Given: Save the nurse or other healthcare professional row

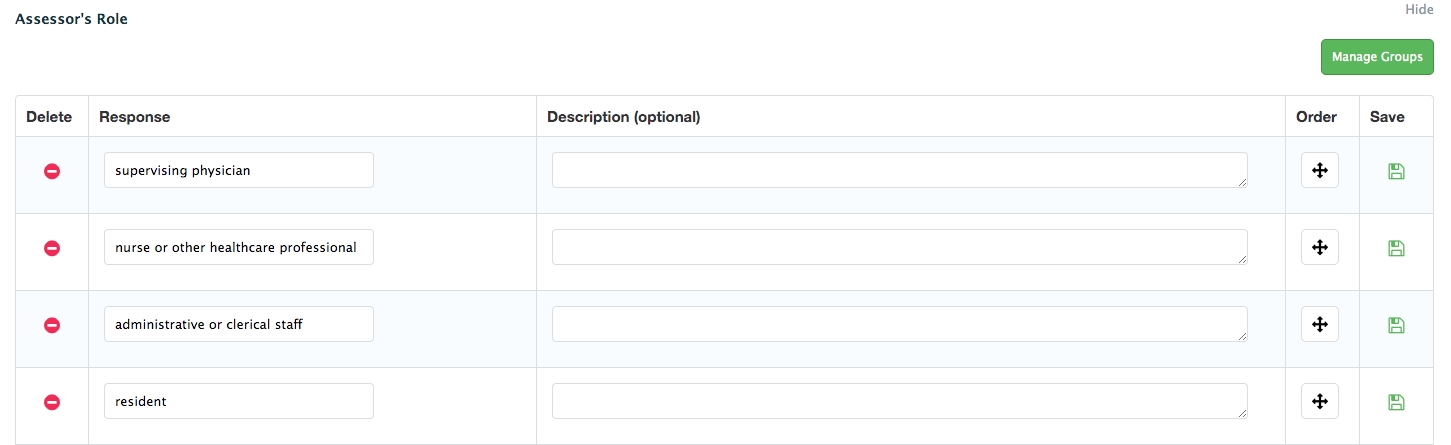Looking at the screenshot, I should (x=1397, y=248).
